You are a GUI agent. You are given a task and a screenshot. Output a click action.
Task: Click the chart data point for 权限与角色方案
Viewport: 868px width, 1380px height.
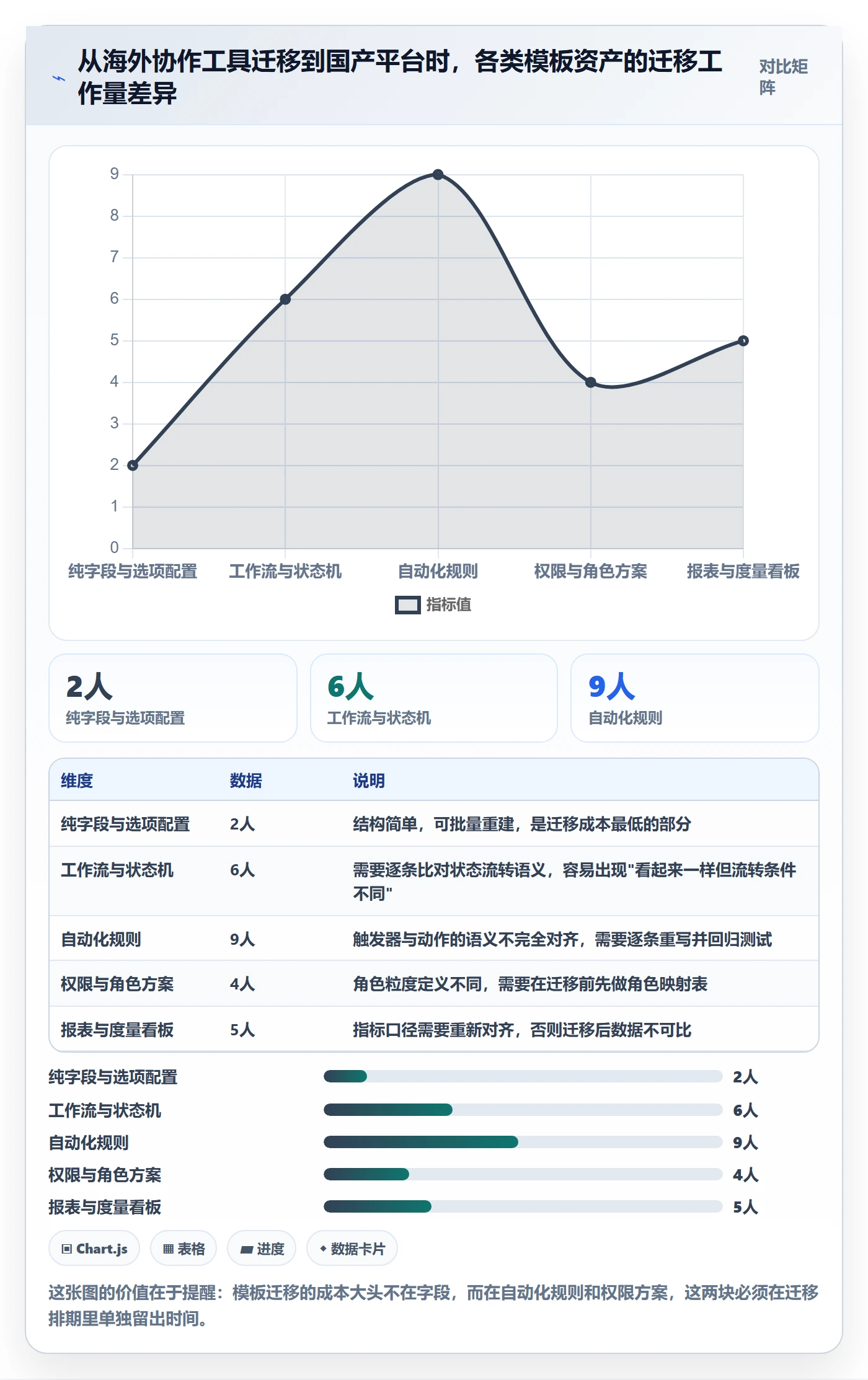(x=591, y=383)
